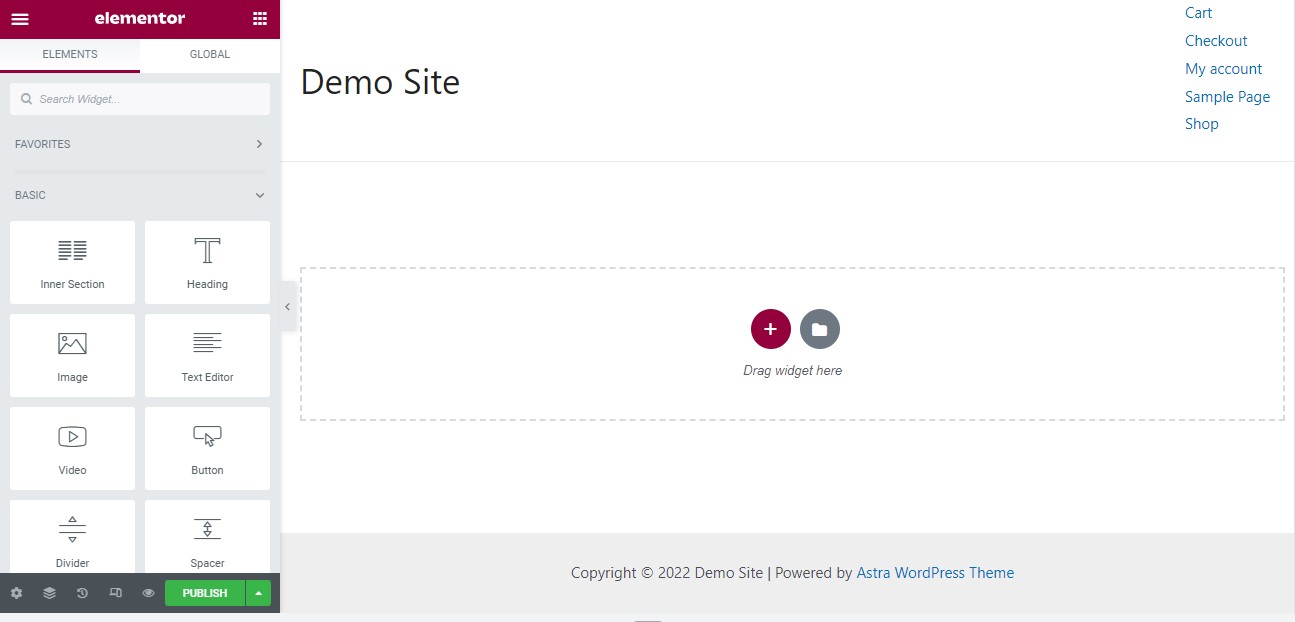Open save options arrow beside Publish
Screen dimensions: 1295x622
click(258, 593)
